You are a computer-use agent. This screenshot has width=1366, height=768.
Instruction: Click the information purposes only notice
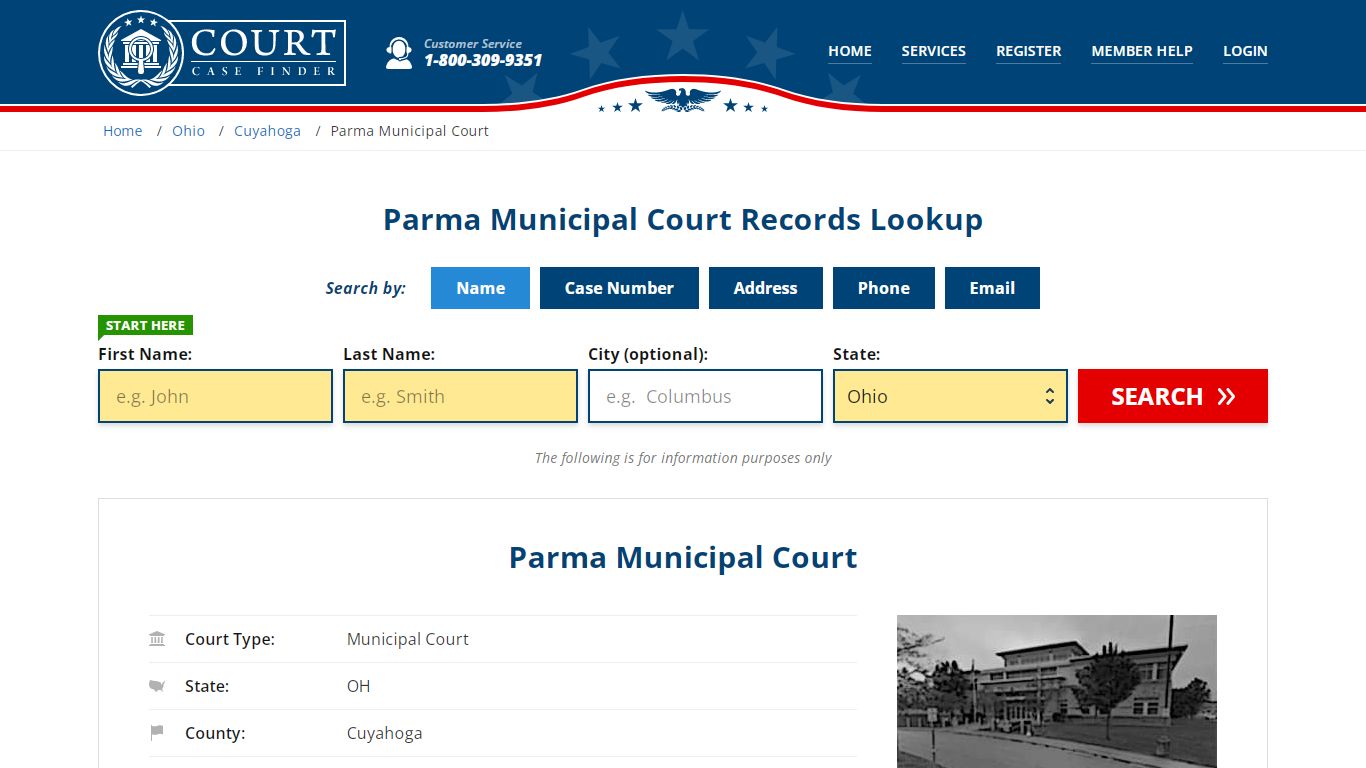[683, 458]
